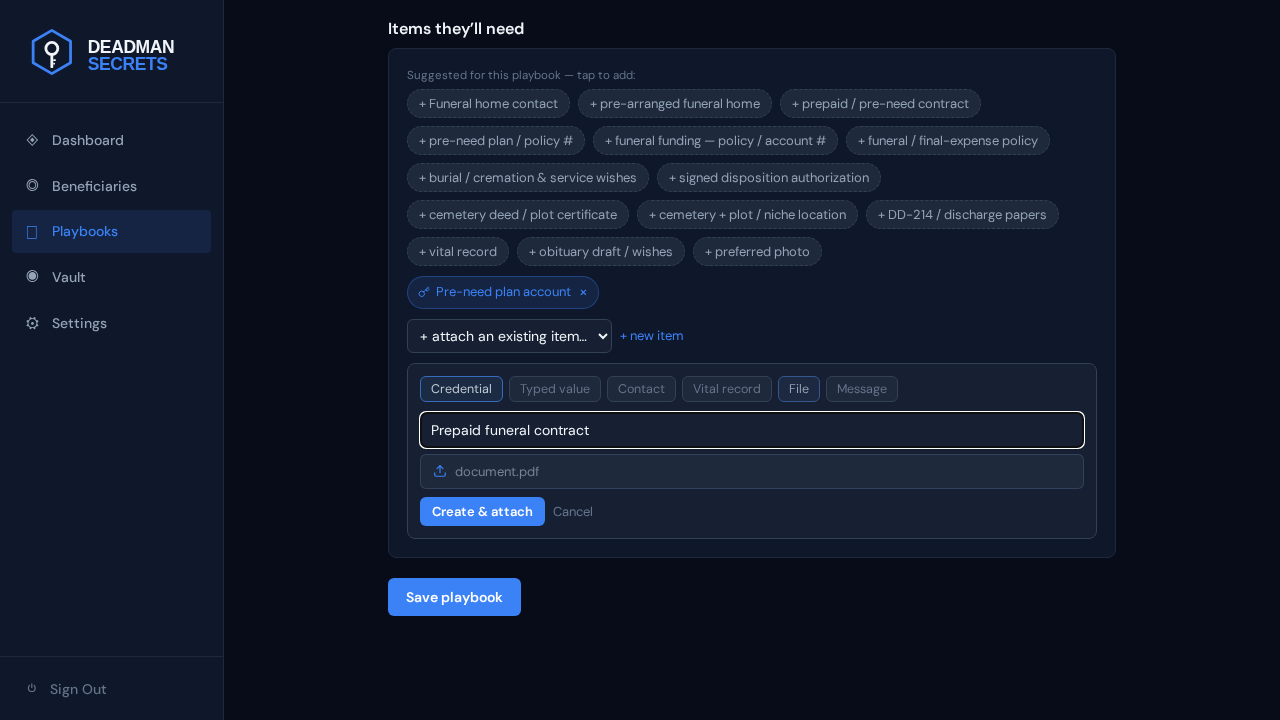
Task: Choose the Vital record item type
Action: pyautogui.click(x=727, y=389)
